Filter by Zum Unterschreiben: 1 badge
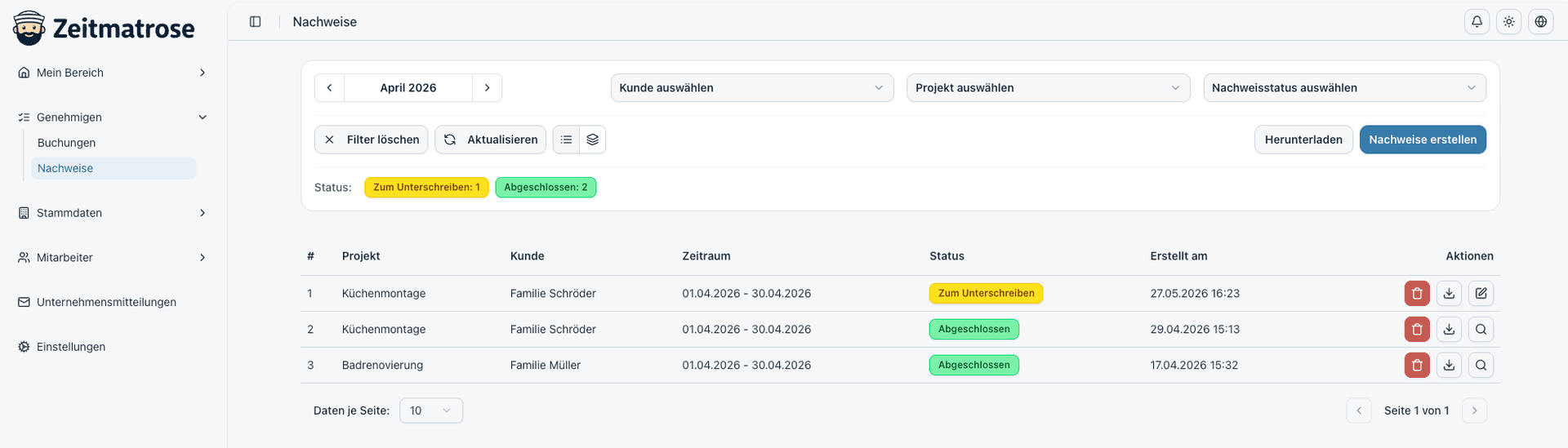This screenshot has width=1568, height=448. [426, 187]
